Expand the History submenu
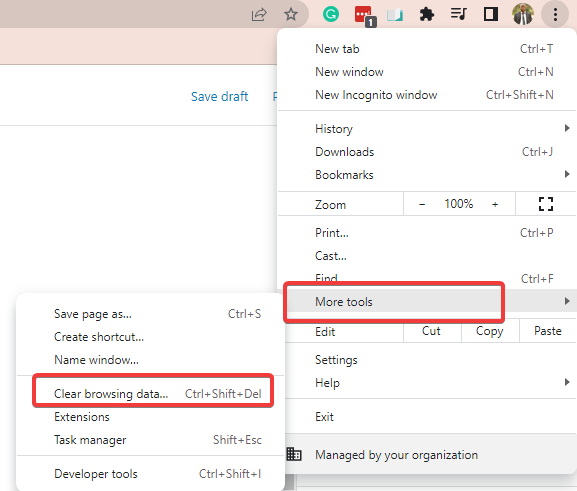This screenshot has height=491, width=577. [427, 129]
